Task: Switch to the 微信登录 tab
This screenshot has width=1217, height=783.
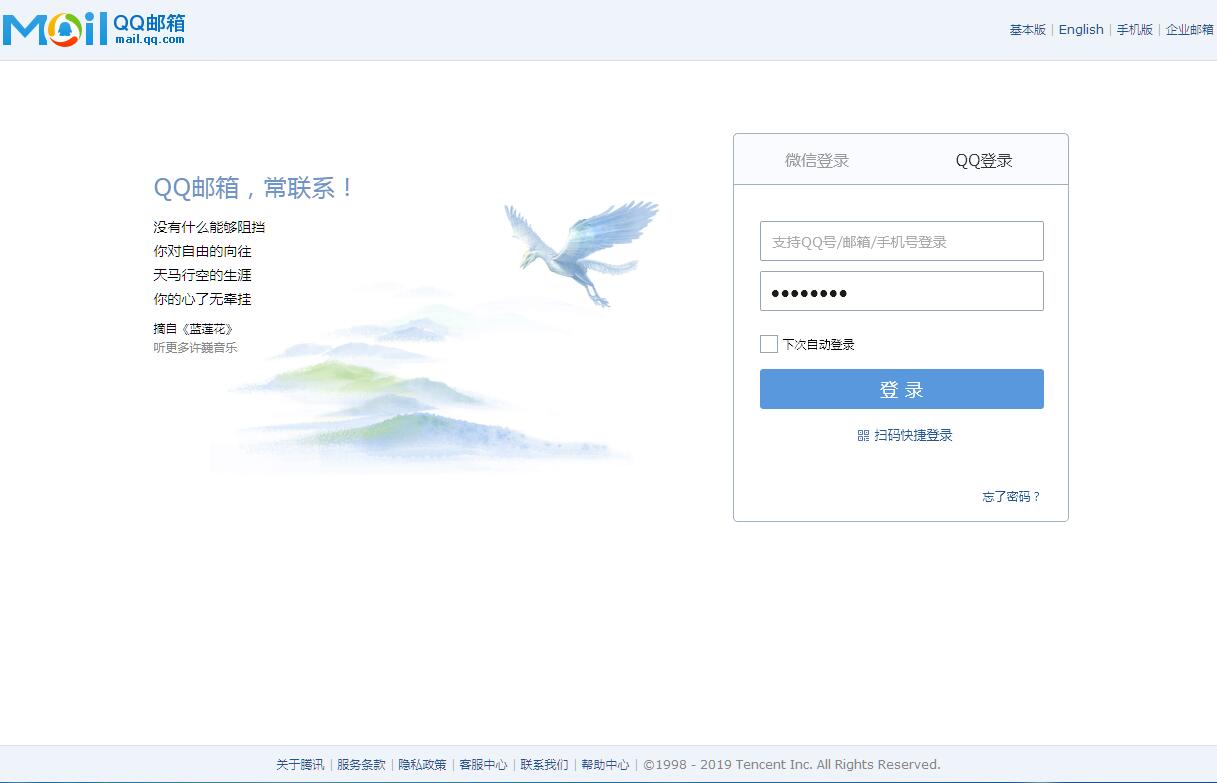Action: [x=817, y=160]
